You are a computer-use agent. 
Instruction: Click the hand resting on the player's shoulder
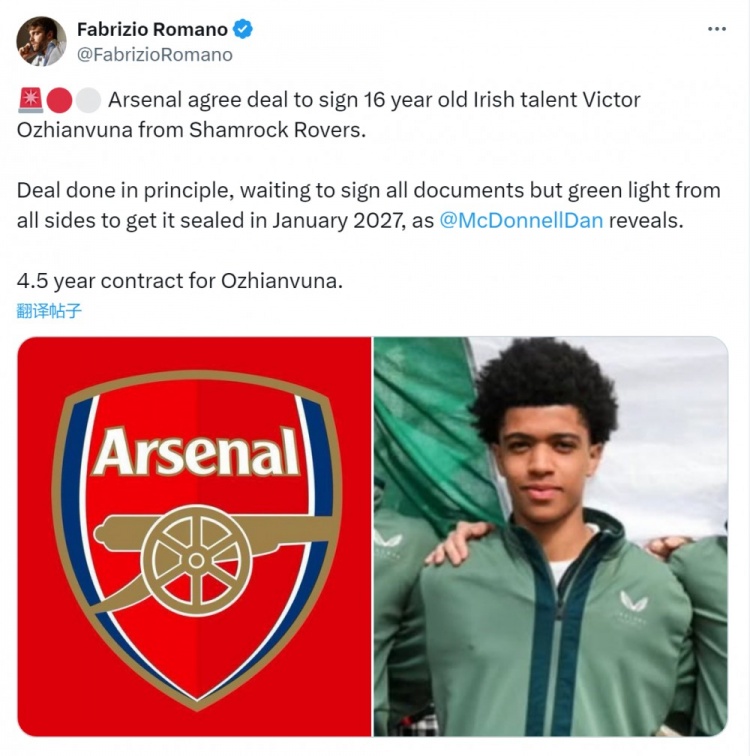(x=455, y=541)
